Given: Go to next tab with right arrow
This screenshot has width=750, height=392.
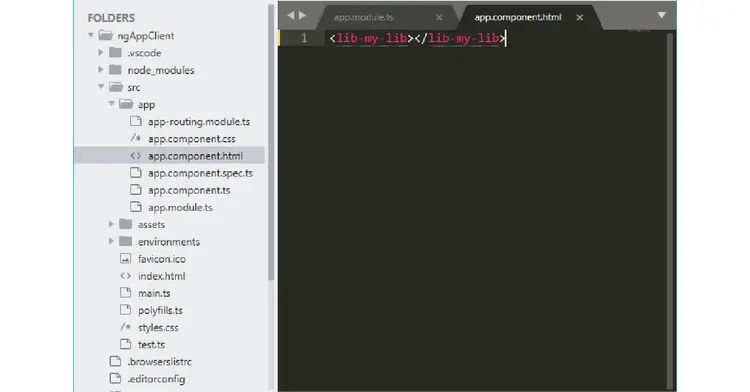Looking at the screenshot, I should pos(302,15).
